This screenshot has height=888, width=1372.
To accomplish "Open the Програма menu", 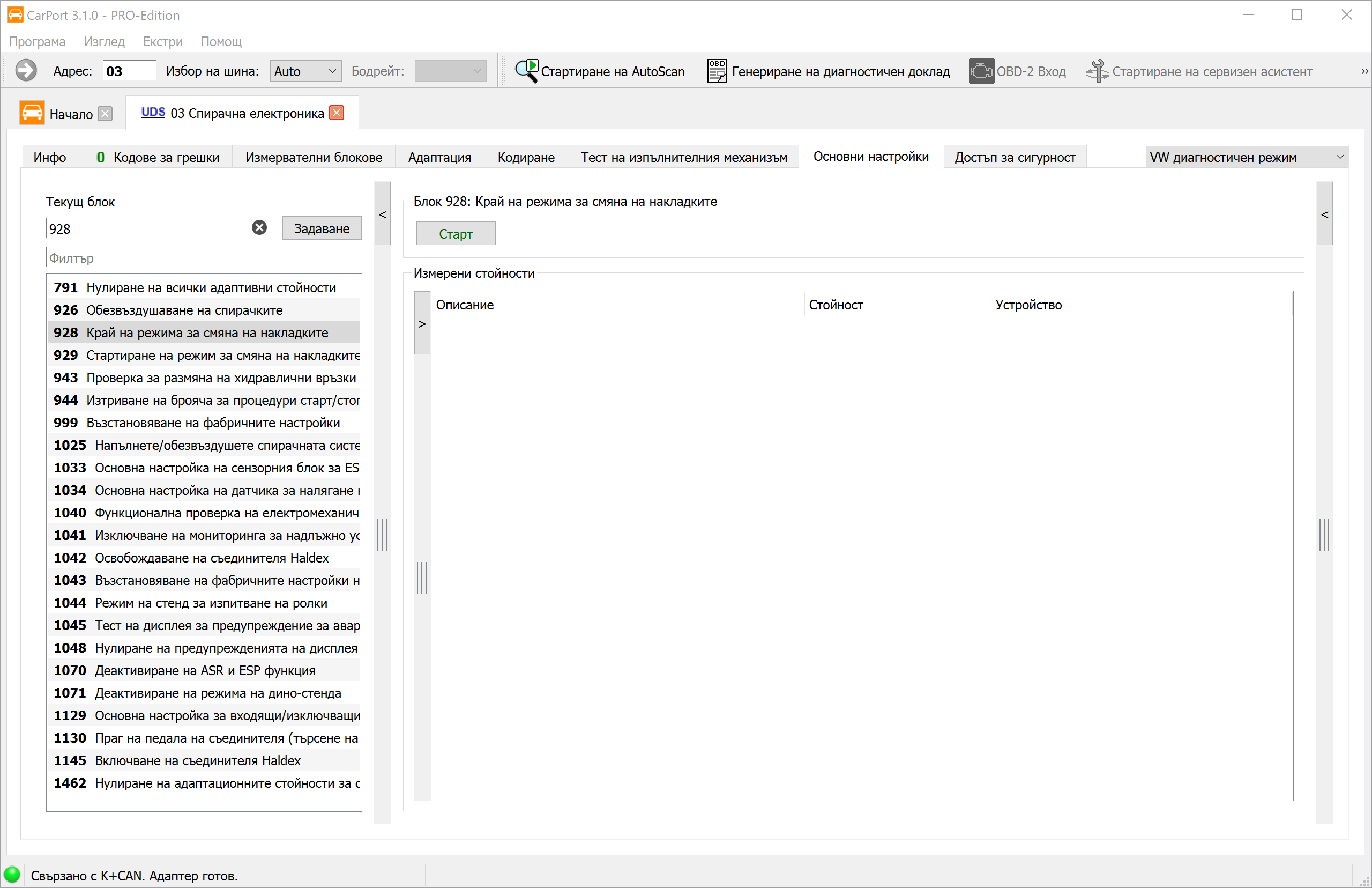I will click(38, 41).
